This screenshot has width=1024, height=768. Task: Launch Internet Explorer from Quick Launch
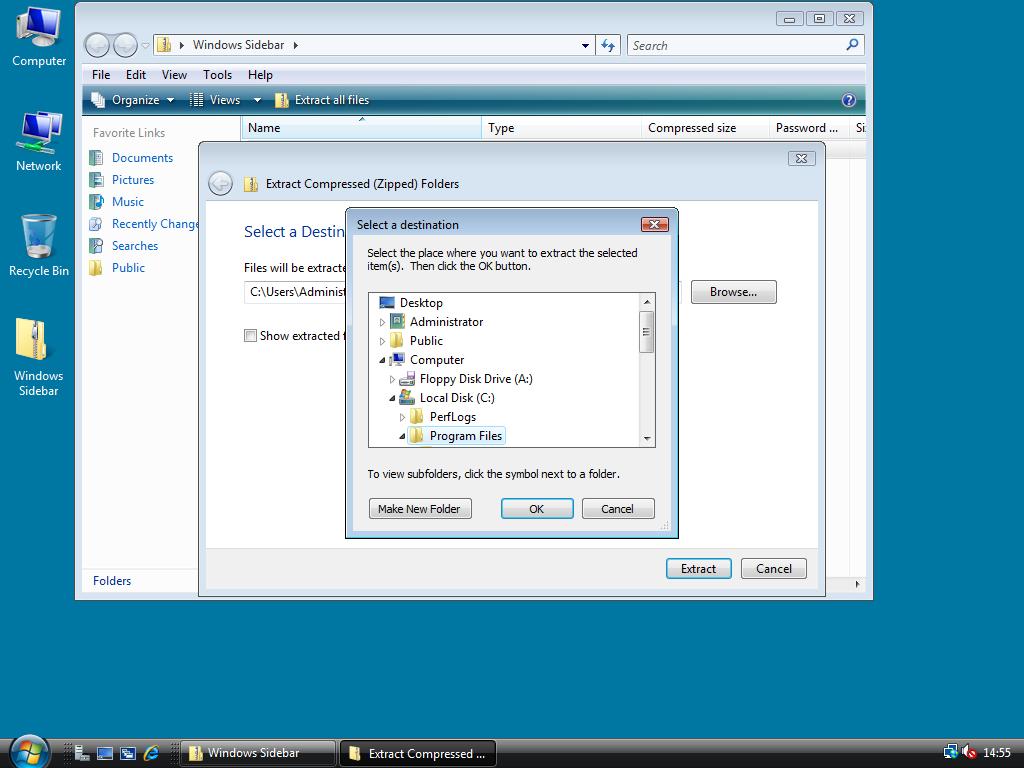pyautogui.click(x=152, y=753)
